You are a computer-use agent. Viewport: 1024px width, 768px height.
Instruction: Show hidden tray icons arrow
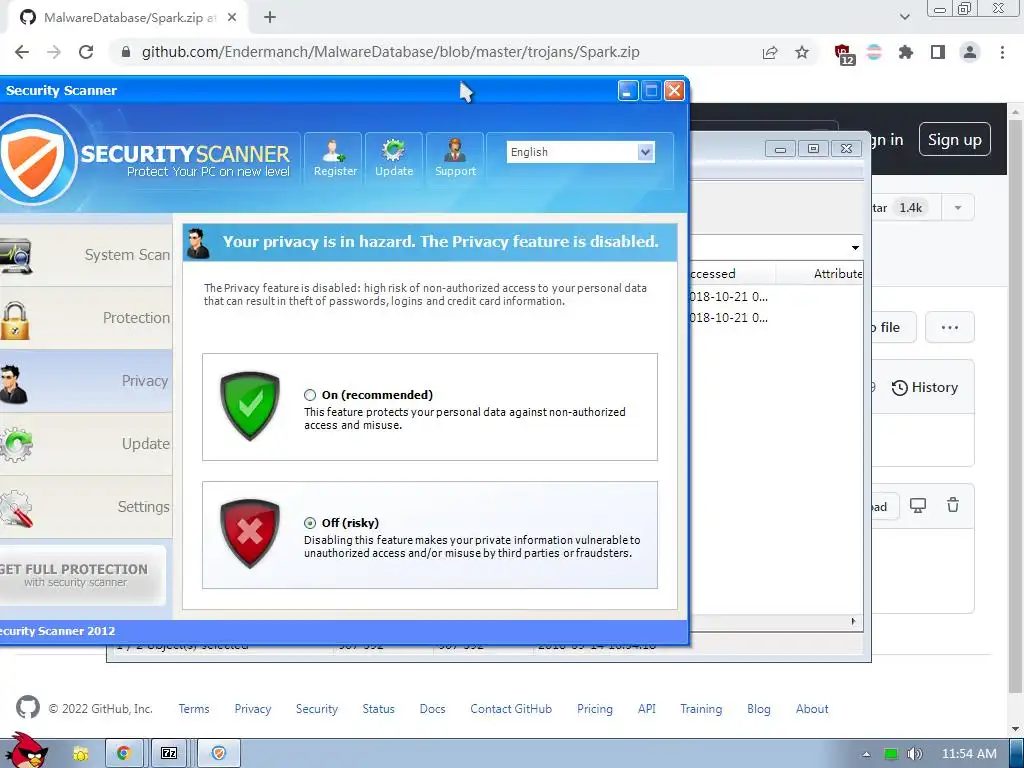point(866,754)
